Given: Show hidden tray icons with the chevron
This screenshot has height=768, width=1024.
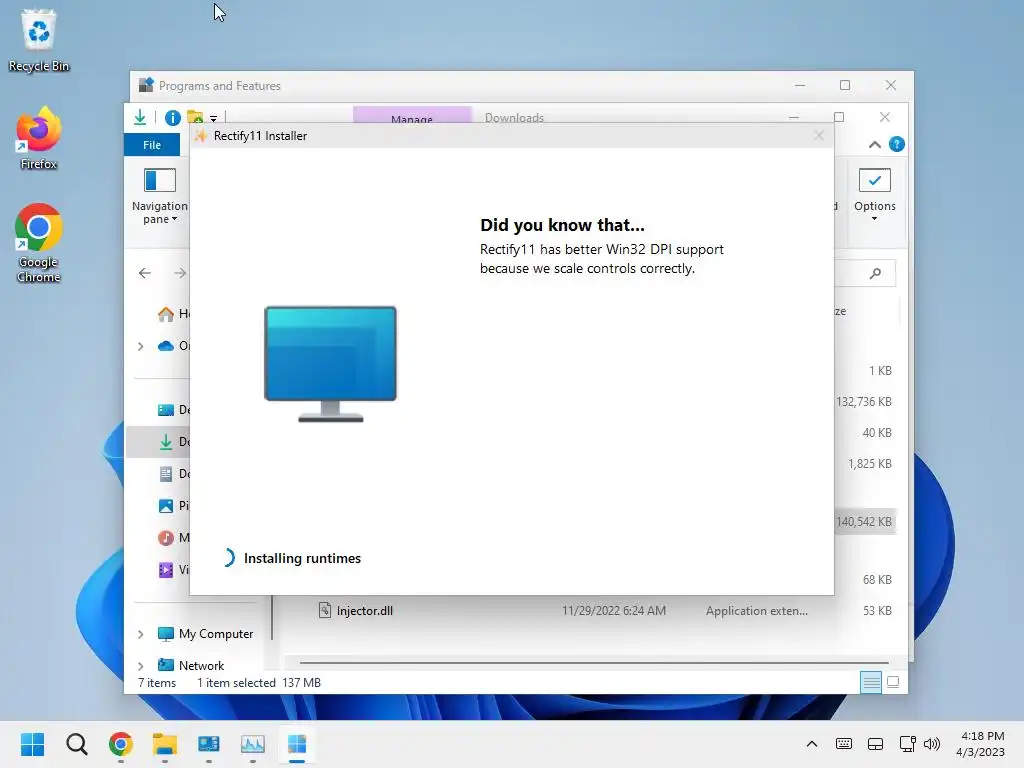Looking at the screenshot, I should click(812, 744).
